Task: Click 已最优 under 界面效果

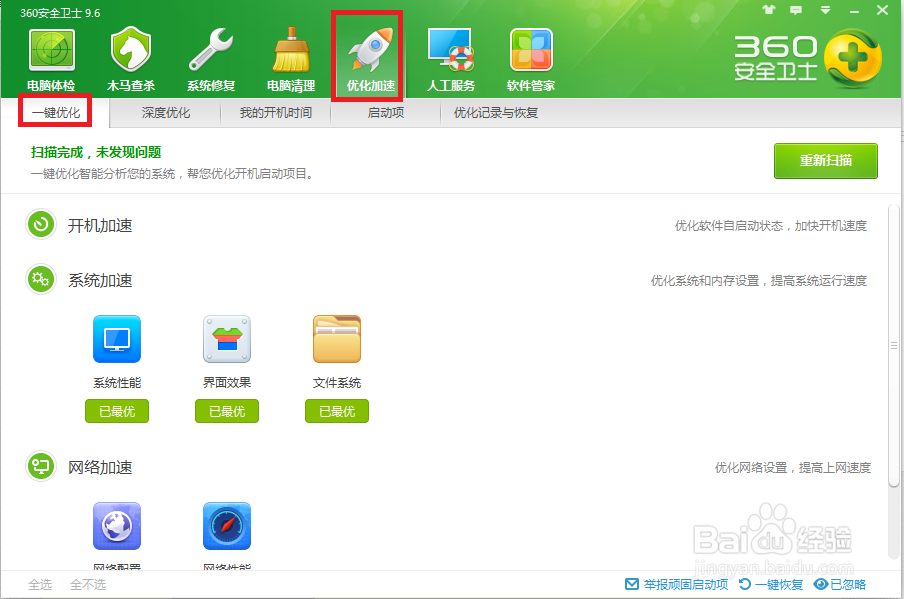Action: tap(227, 411)
